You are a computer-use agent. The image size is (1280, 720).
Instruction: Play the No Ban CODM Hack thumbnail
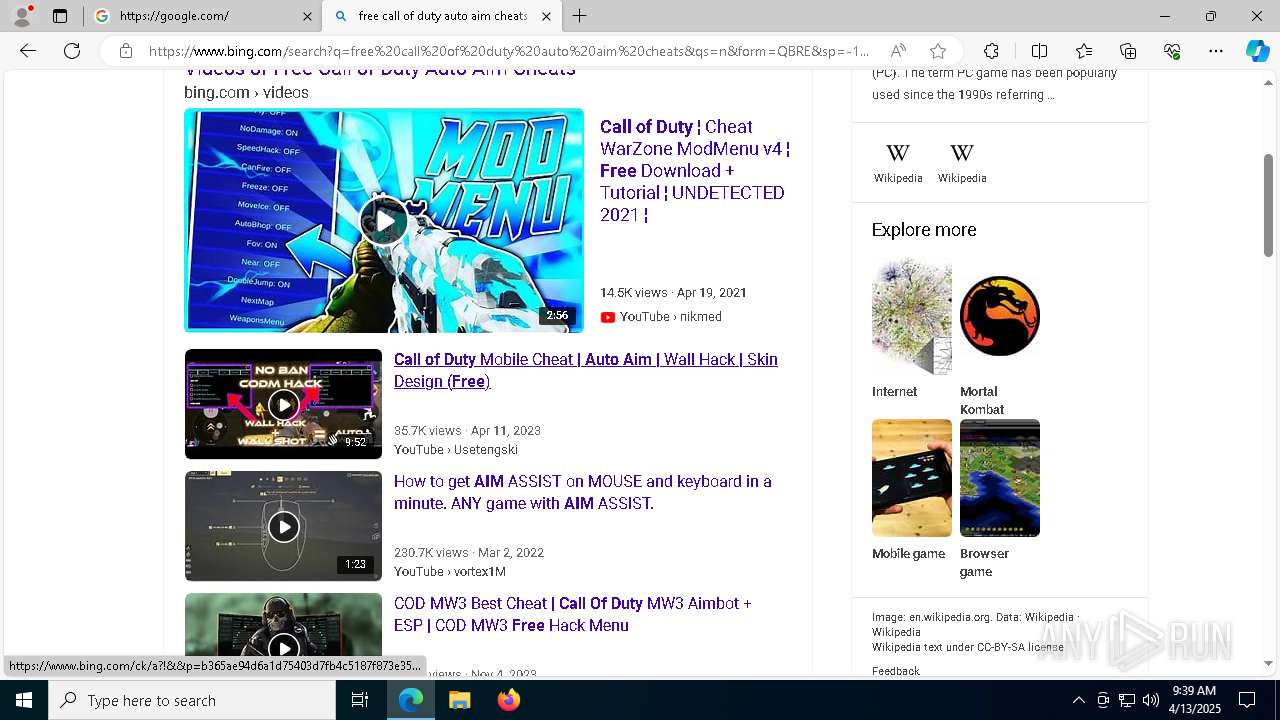pos(283,404)
